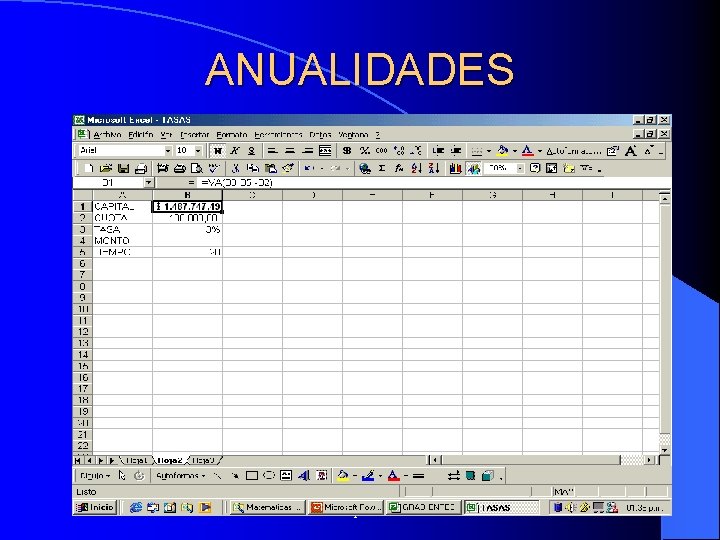Open the zoom percentage dropdown
This screenshot has height=540, width=720.
pyautogui.click(x=520, y=169)
